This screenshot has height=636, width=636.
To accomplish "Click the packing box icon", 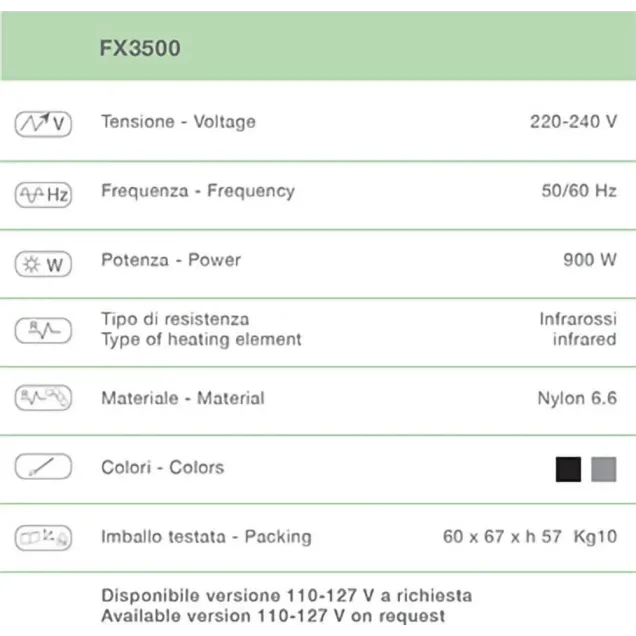I will (43, 538).
